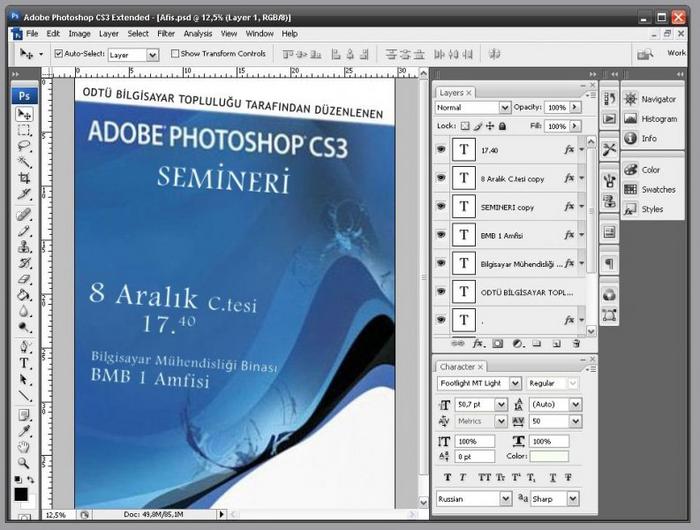Select the Move tool in the toolbox
The image size is (700, 530).
tap(24, 114)
